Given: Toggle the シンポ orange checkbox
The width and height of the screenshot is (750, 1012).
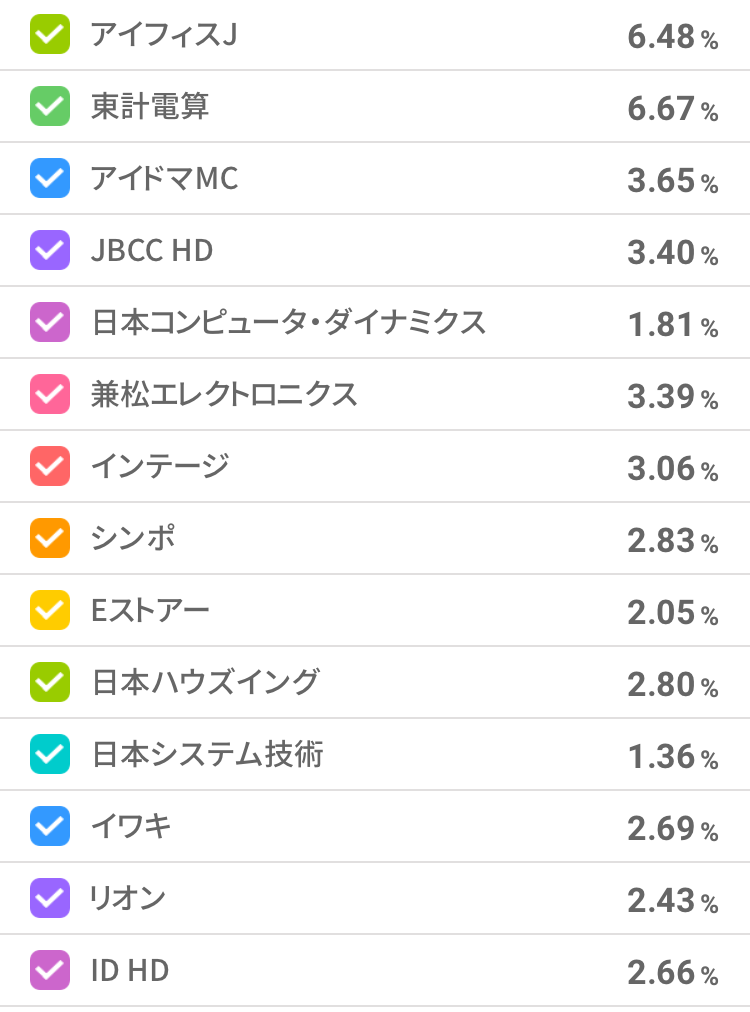Looking at the screenshot, I should 50,538.
